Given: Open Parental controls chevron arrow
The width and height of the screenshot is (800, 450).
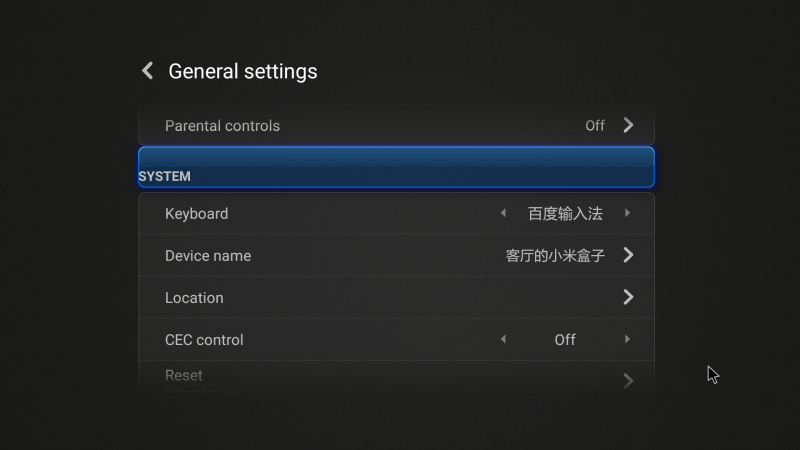Looking at the screenshot, I should click(x=628, y=125).
